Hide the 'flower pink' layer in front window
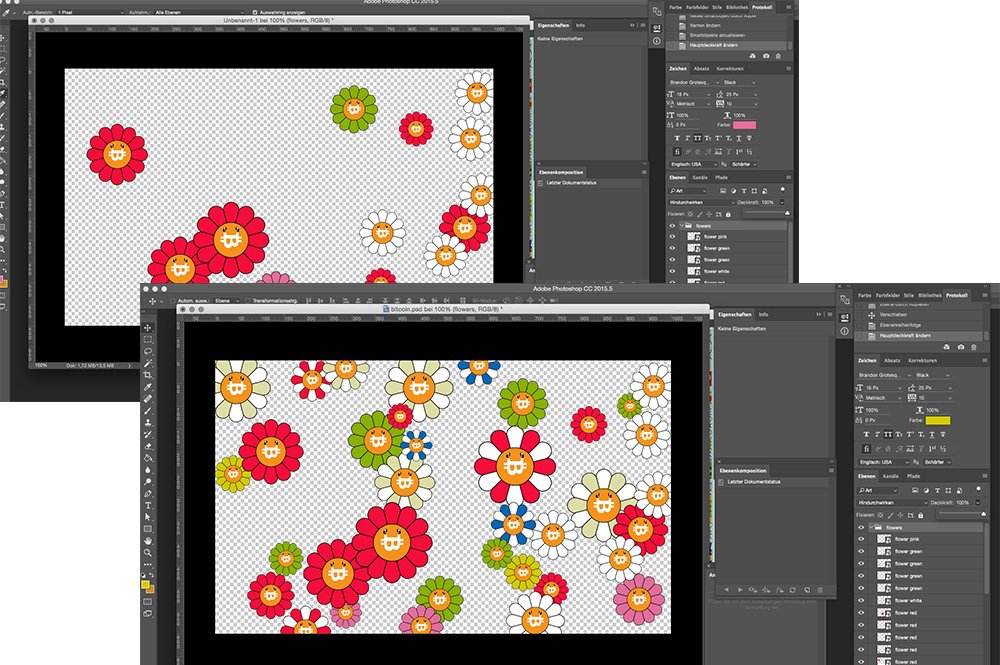Screen dimensions: 1000x665 point(861,539)
